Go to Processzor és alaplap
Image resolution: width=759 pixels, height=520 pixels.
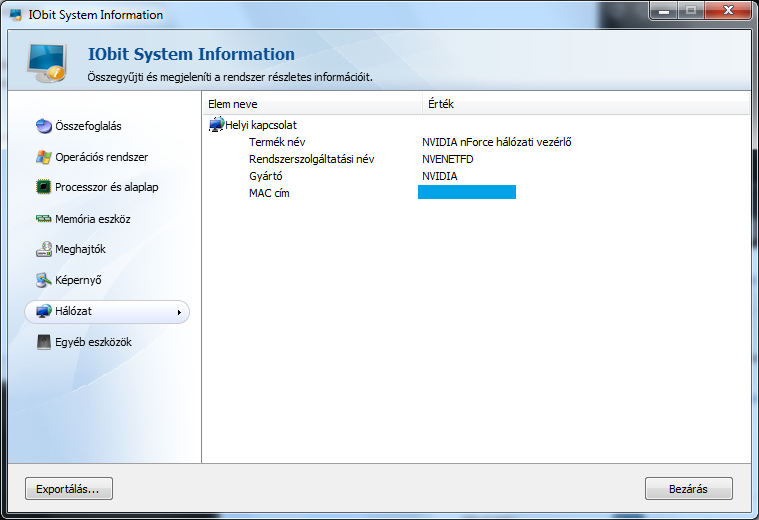point(106,187)
